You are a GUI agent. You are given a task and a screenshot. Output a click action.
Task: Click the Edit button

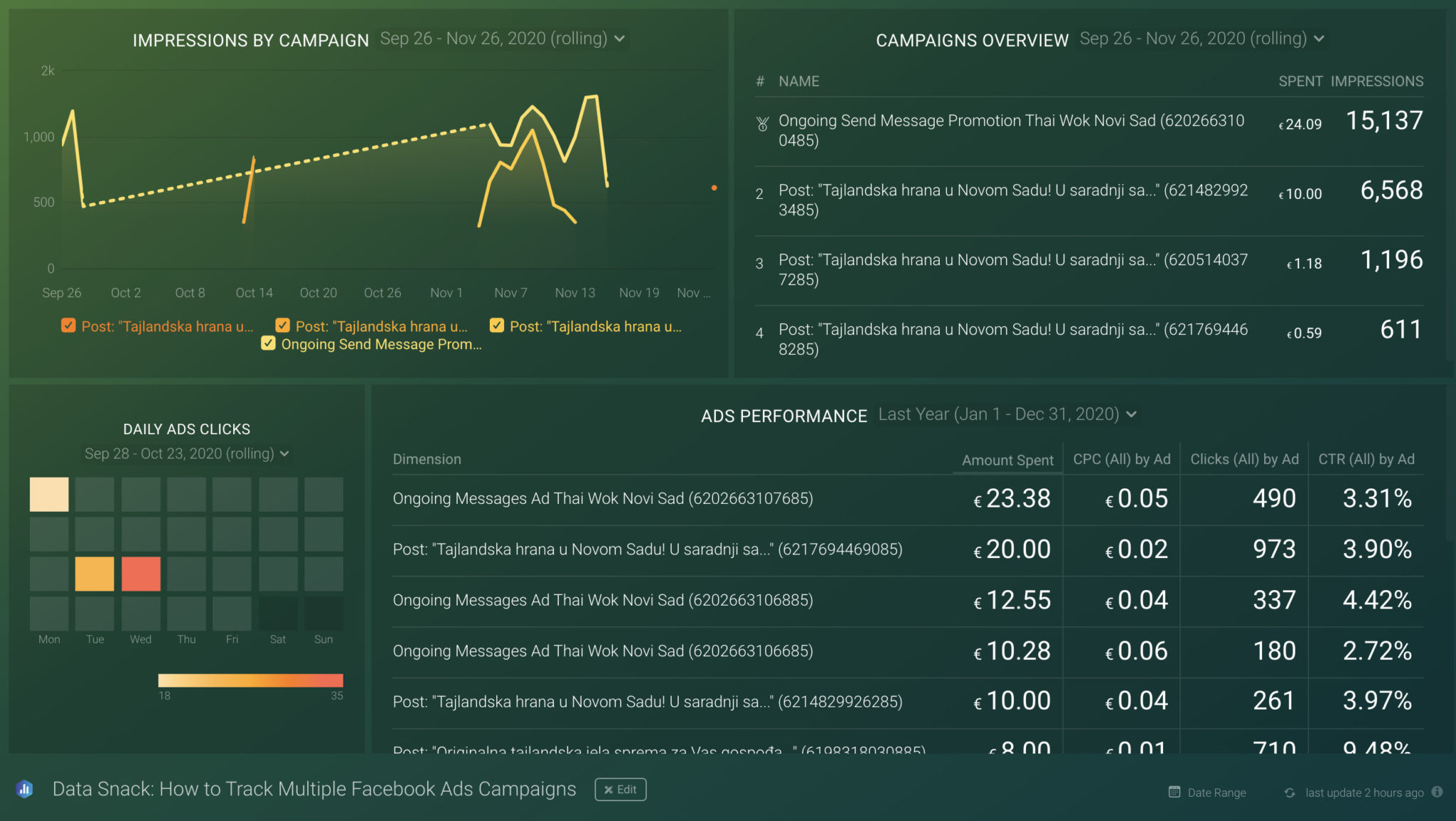(620, 789)
